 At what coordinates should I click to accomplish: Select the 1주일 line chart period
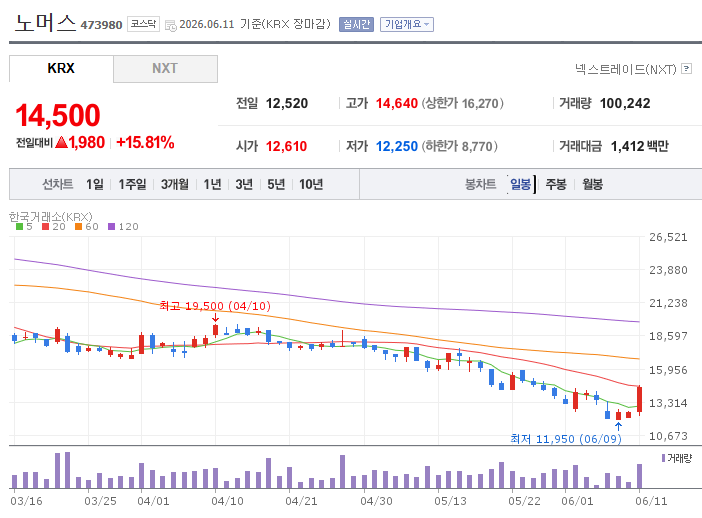pos(132,184)
